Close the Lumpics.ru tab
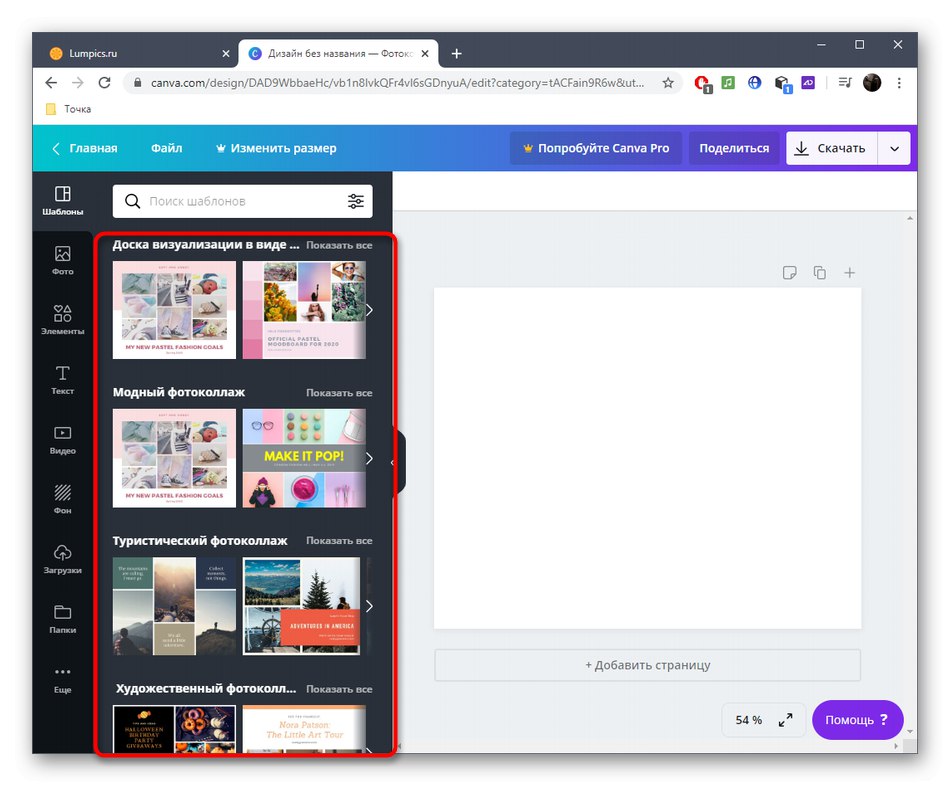This screenshot has height=786, width=950. (226, 53)
